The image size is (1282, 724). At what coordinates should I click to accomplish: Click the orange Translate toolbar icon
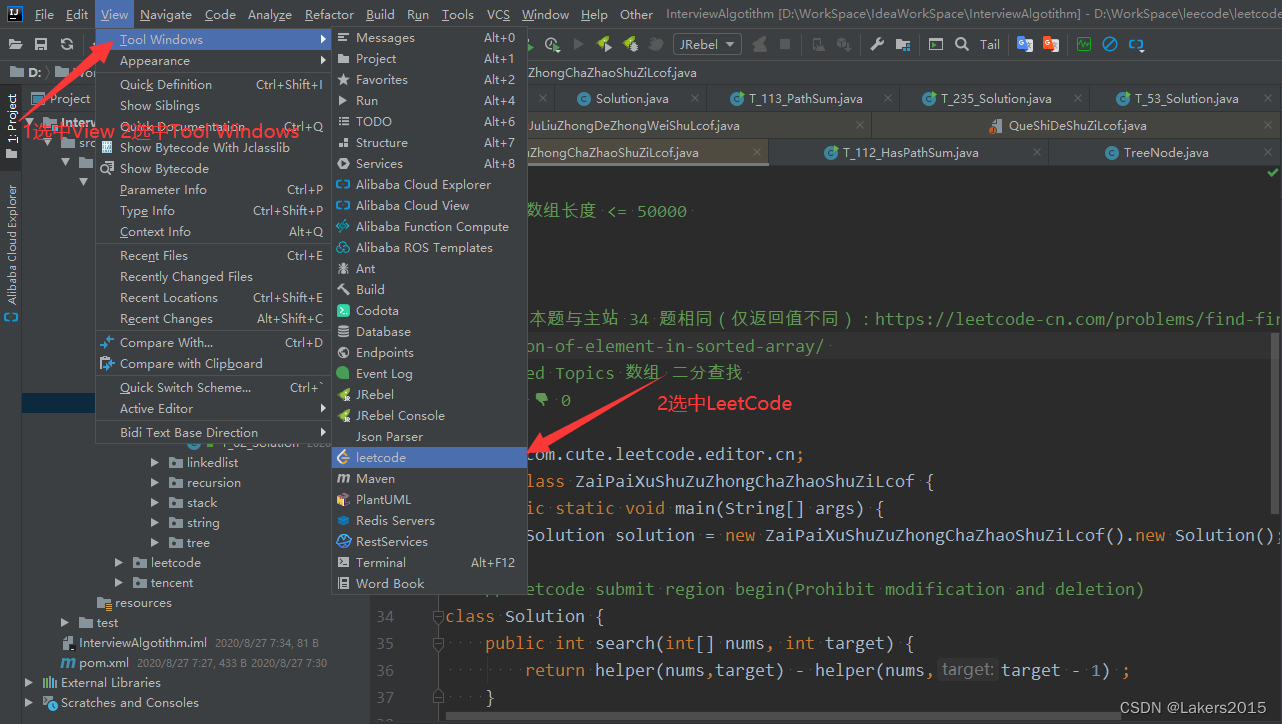[x=1051, y=44]
